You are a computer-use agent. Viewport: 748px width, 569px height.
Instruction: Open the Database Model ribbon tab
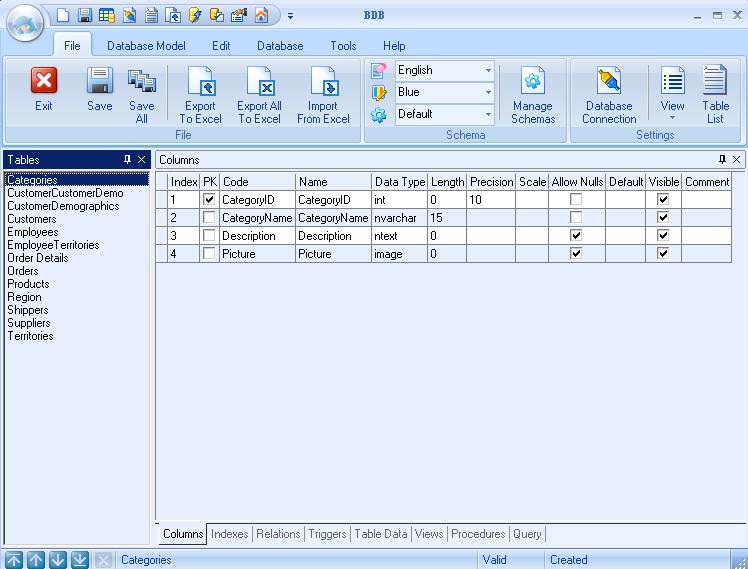(146, 46)
